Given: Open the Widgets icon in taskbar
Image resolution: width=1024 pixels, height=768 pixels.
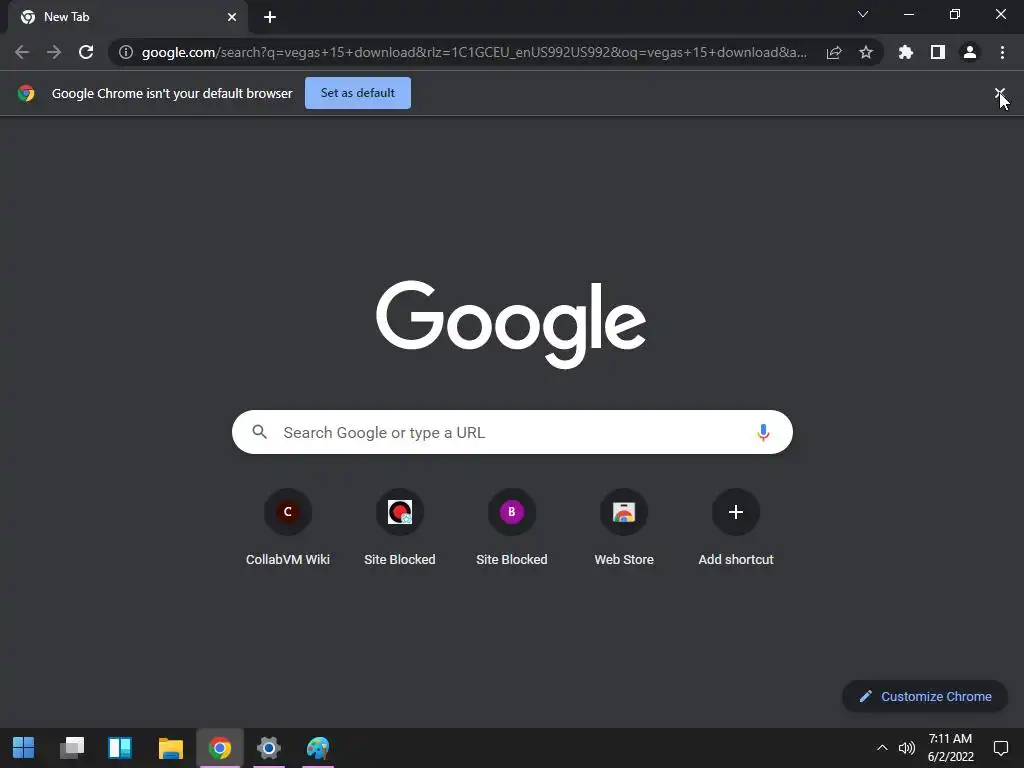Looking at the screenshot, I should point(120,748).
